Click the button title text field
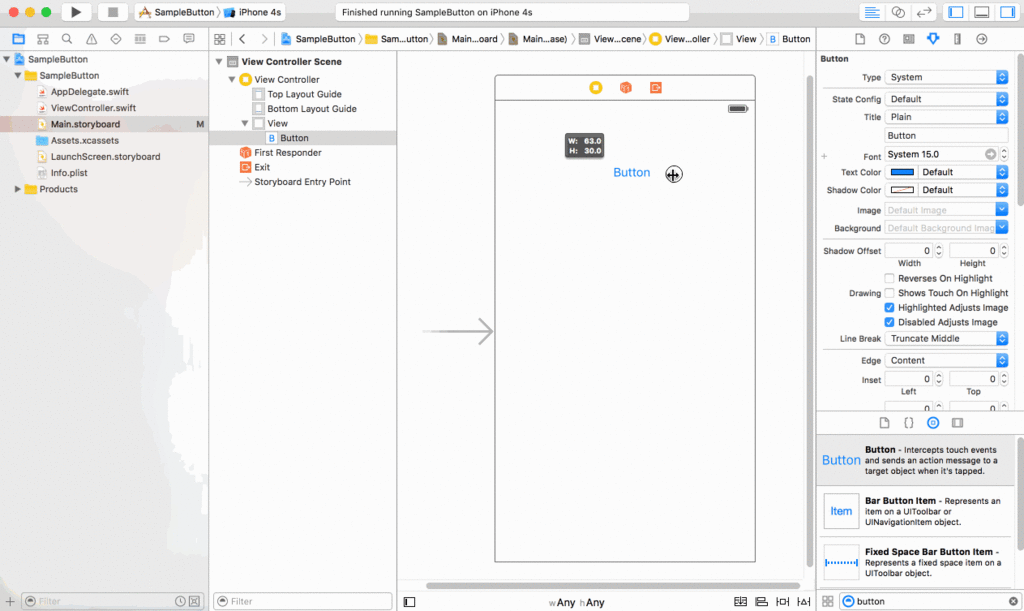Screen dimensions: 1024x611 click(946, 136)
